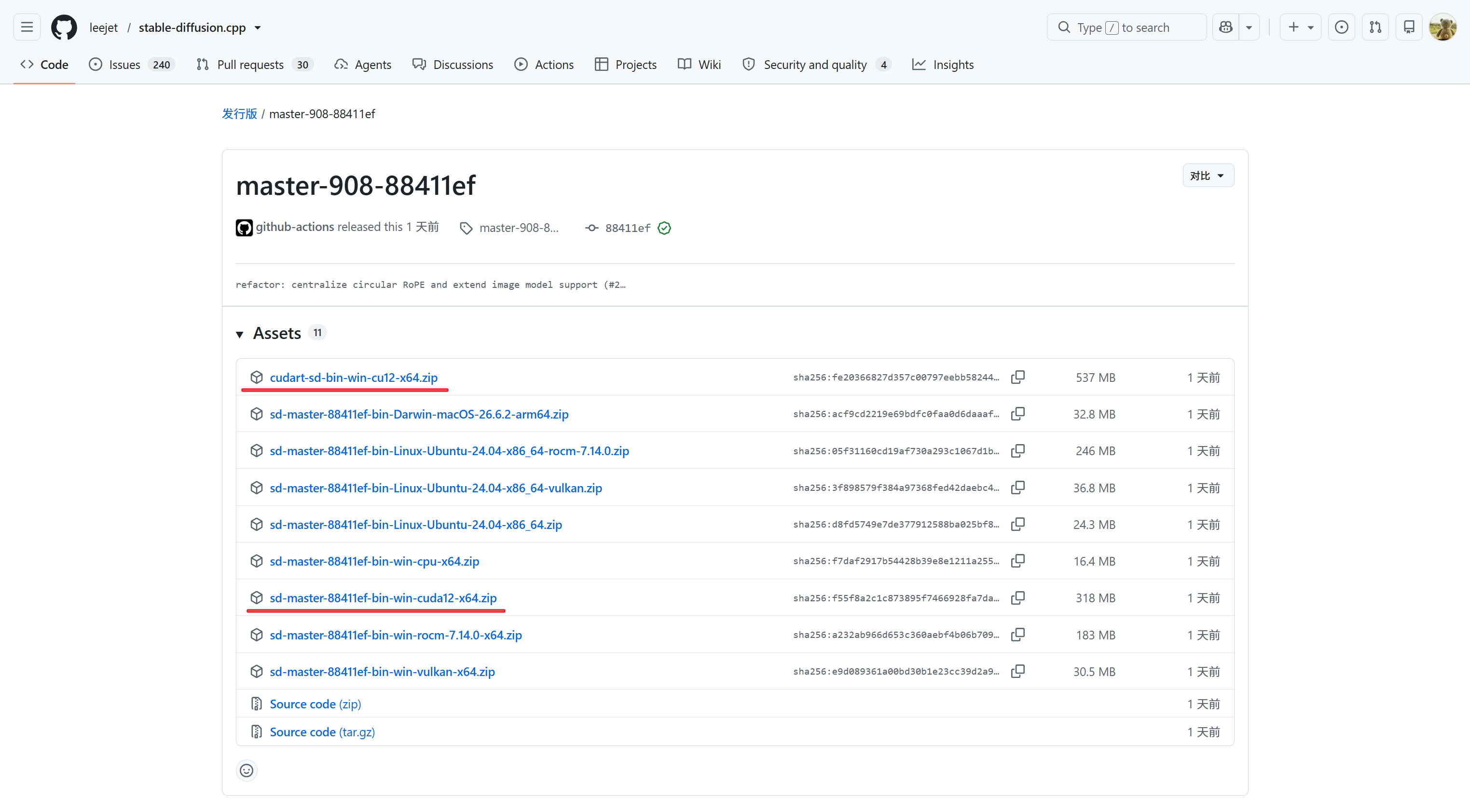This screenshot has width=1470, height=812.
Task: Click the search input field
Action: click(x=1127, y=27)
